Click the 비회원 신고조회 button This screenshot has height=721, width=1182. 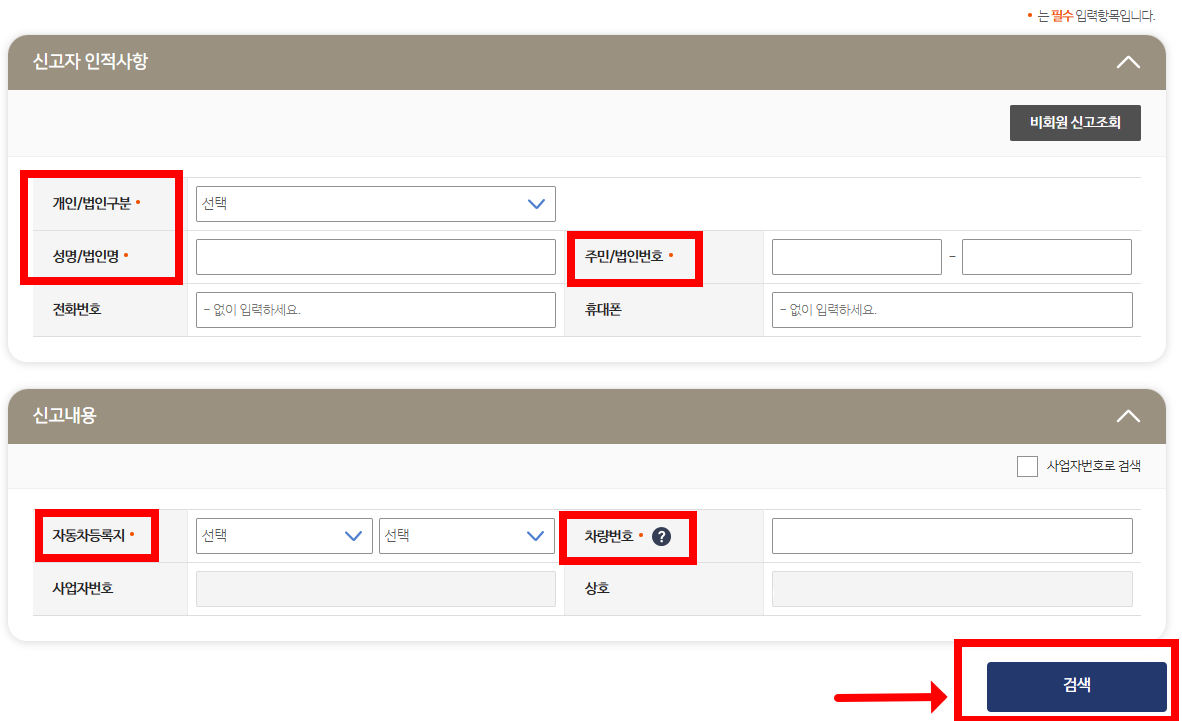pyautogui.click(x=1075, y=123)
